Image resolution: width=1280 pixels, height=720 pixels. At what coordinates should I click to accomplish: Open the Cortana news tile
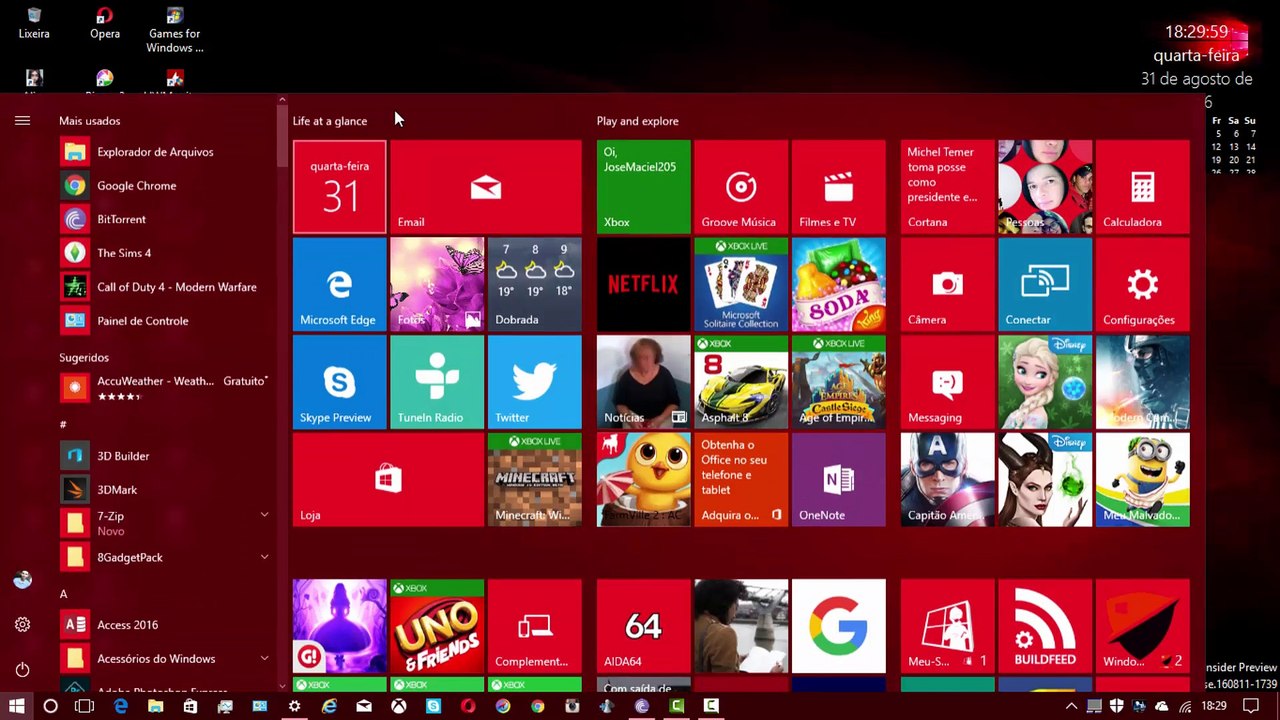pos(947,187)
